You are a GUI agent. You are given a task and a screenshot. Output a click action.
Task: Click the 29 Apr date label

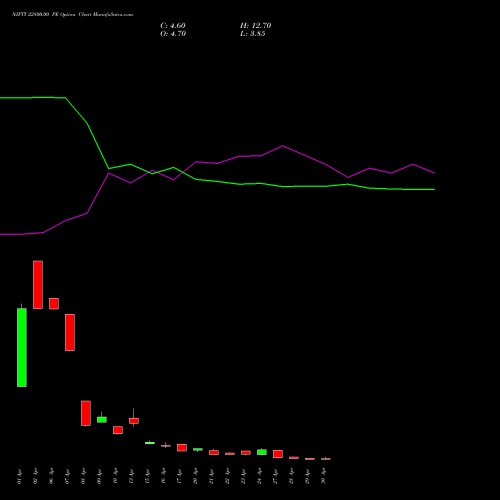coord(307,476)
